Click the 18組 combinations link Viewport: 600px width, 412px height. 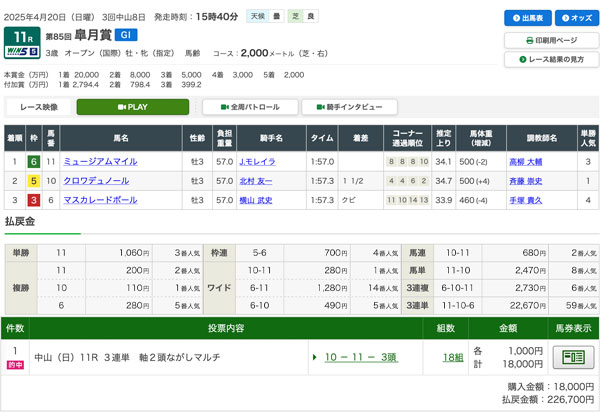pyautogui.click(x=453, y=357)
